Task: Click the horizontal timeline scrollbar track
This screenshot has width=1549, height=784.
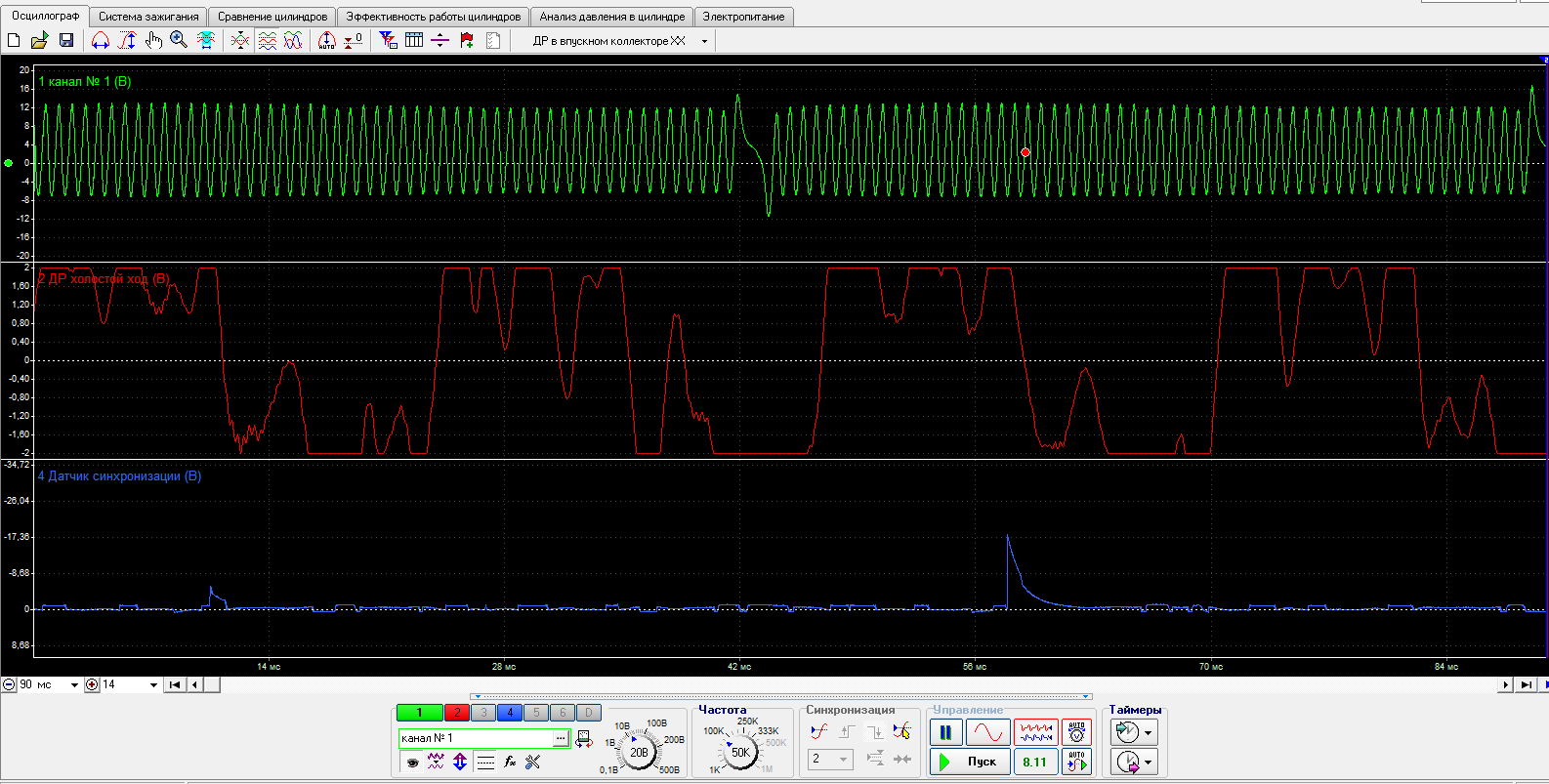Action: pyautogui.click(x=850, y=684)
